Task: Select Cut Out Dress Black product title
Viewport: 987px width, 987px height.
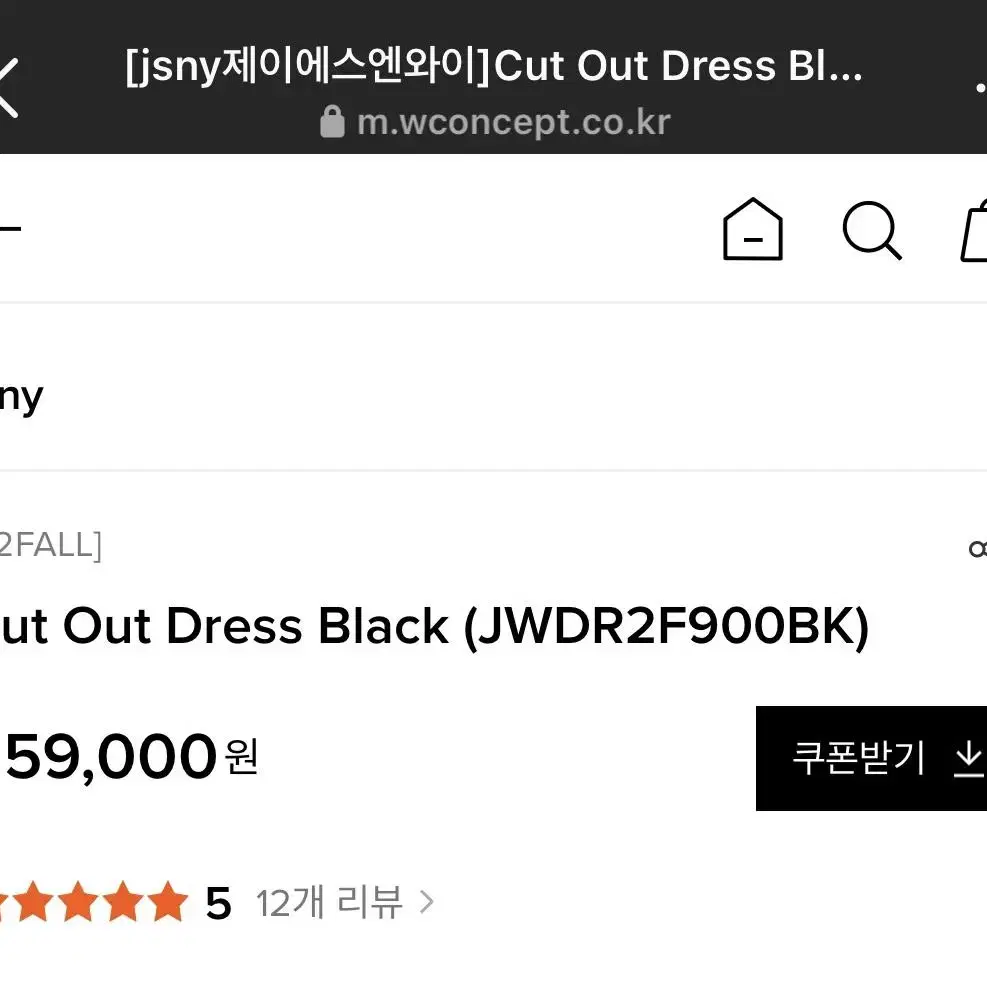Action: 434,627
